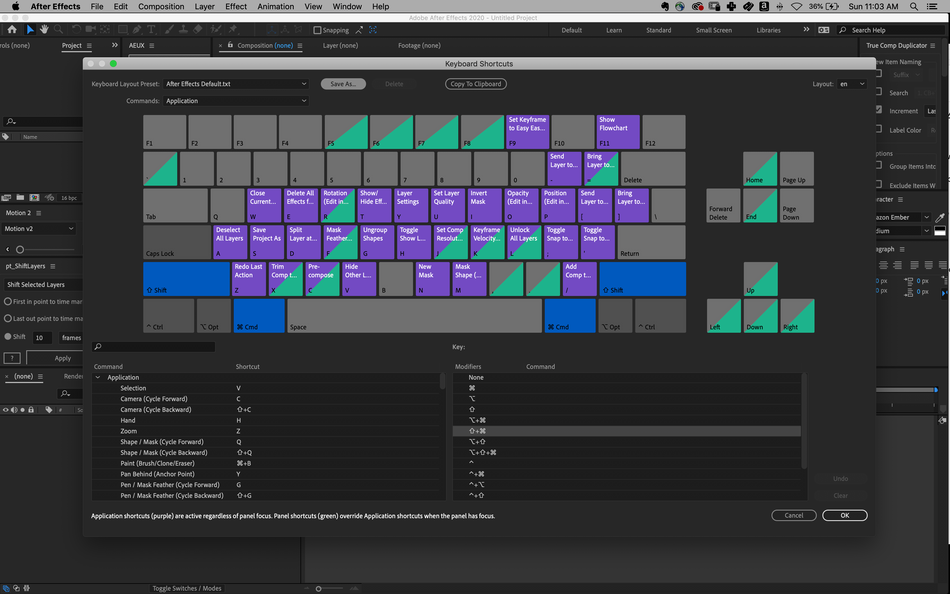Toggle the Exclude Items checkbox
950x594 pixels.
click(879, 184)
